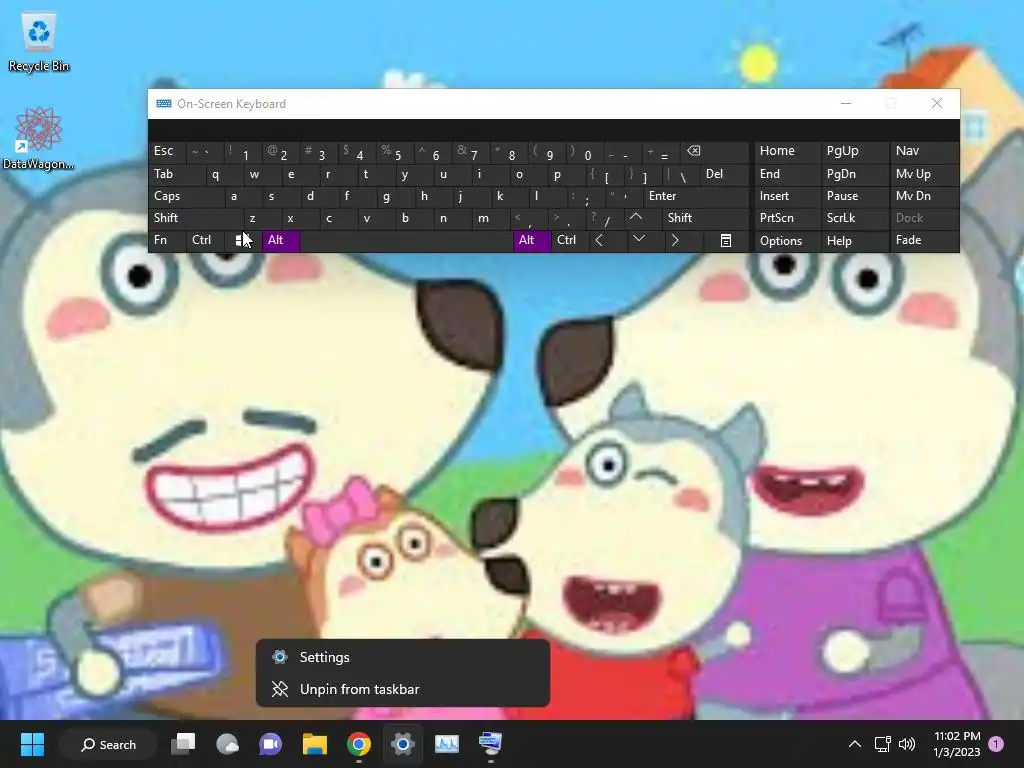Click the context menu key on keyboard
This screenshot has width=1024, height=768.
pyautogui.click(x=726, y=240)
